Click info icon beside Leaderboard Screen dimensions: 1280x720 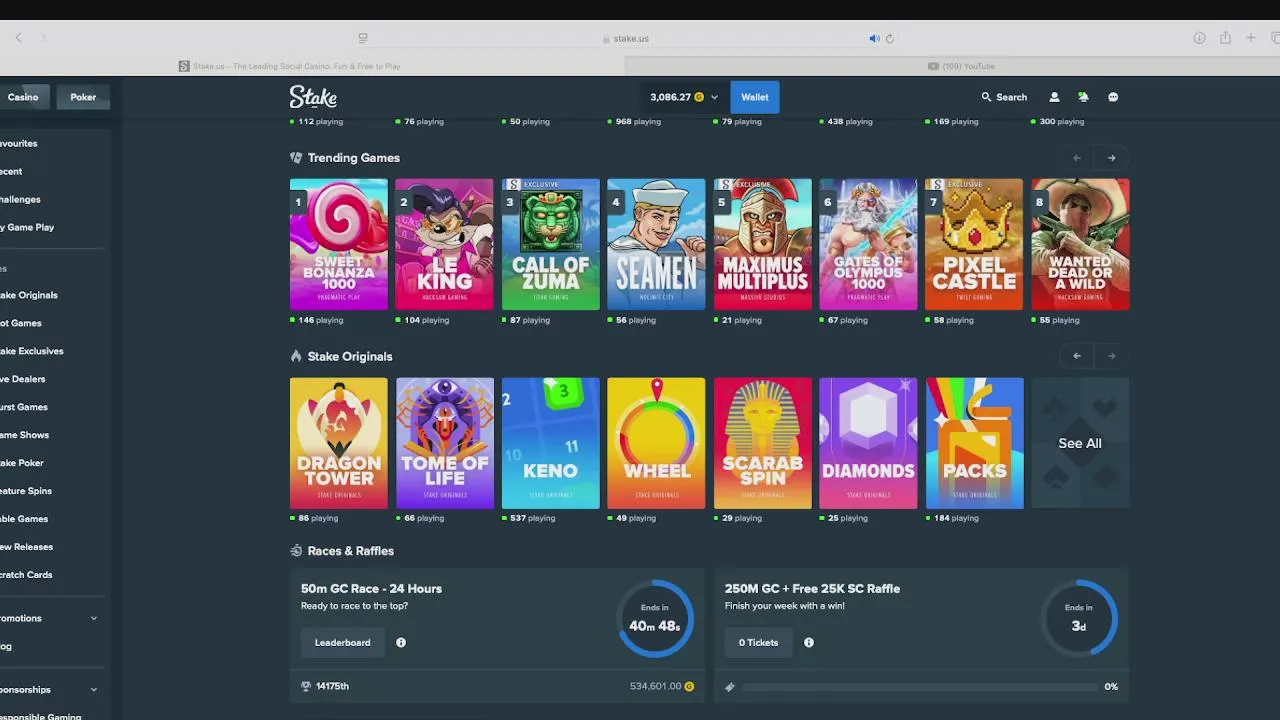(401, 643)
